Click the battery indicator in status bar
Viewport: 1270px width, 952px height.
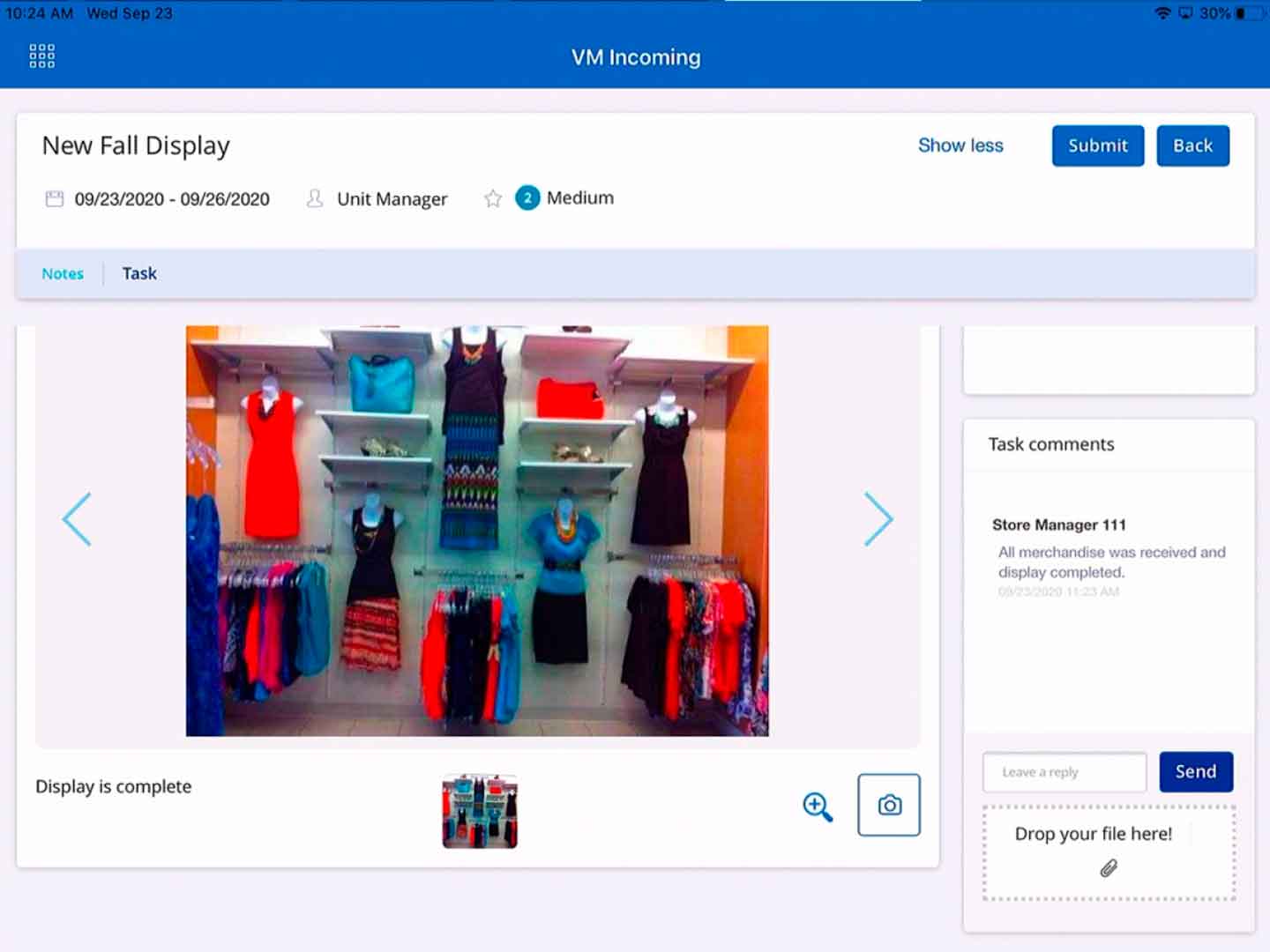click(x=1249, y=13)
